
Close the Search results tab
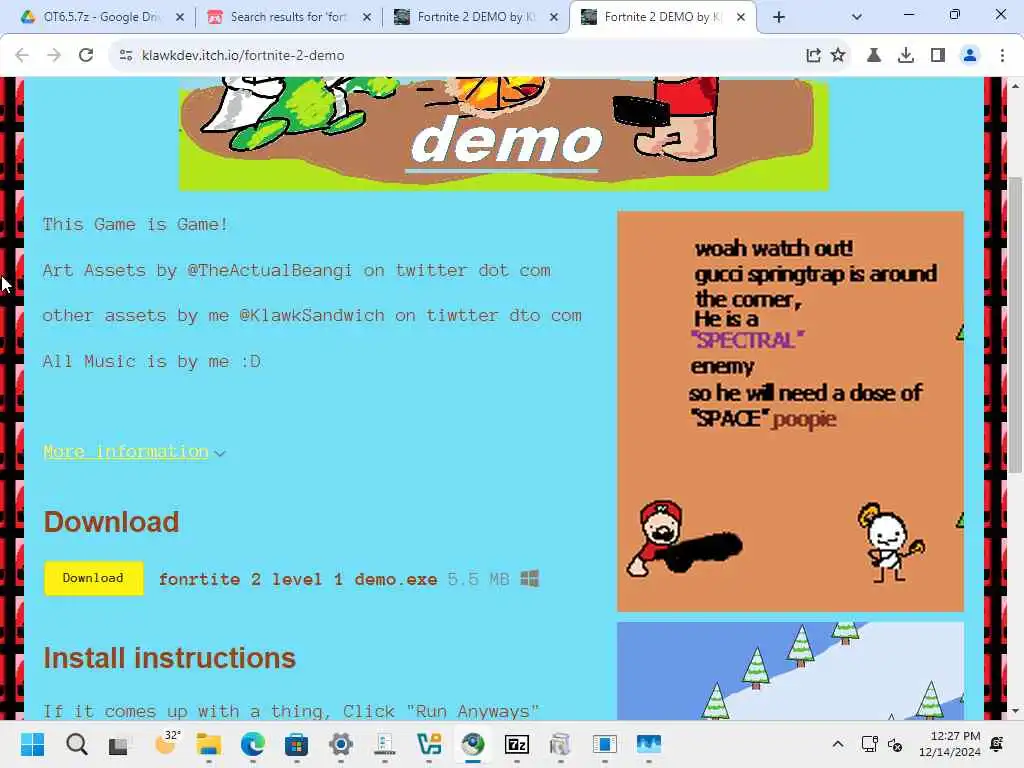click(x=367, y=17)
